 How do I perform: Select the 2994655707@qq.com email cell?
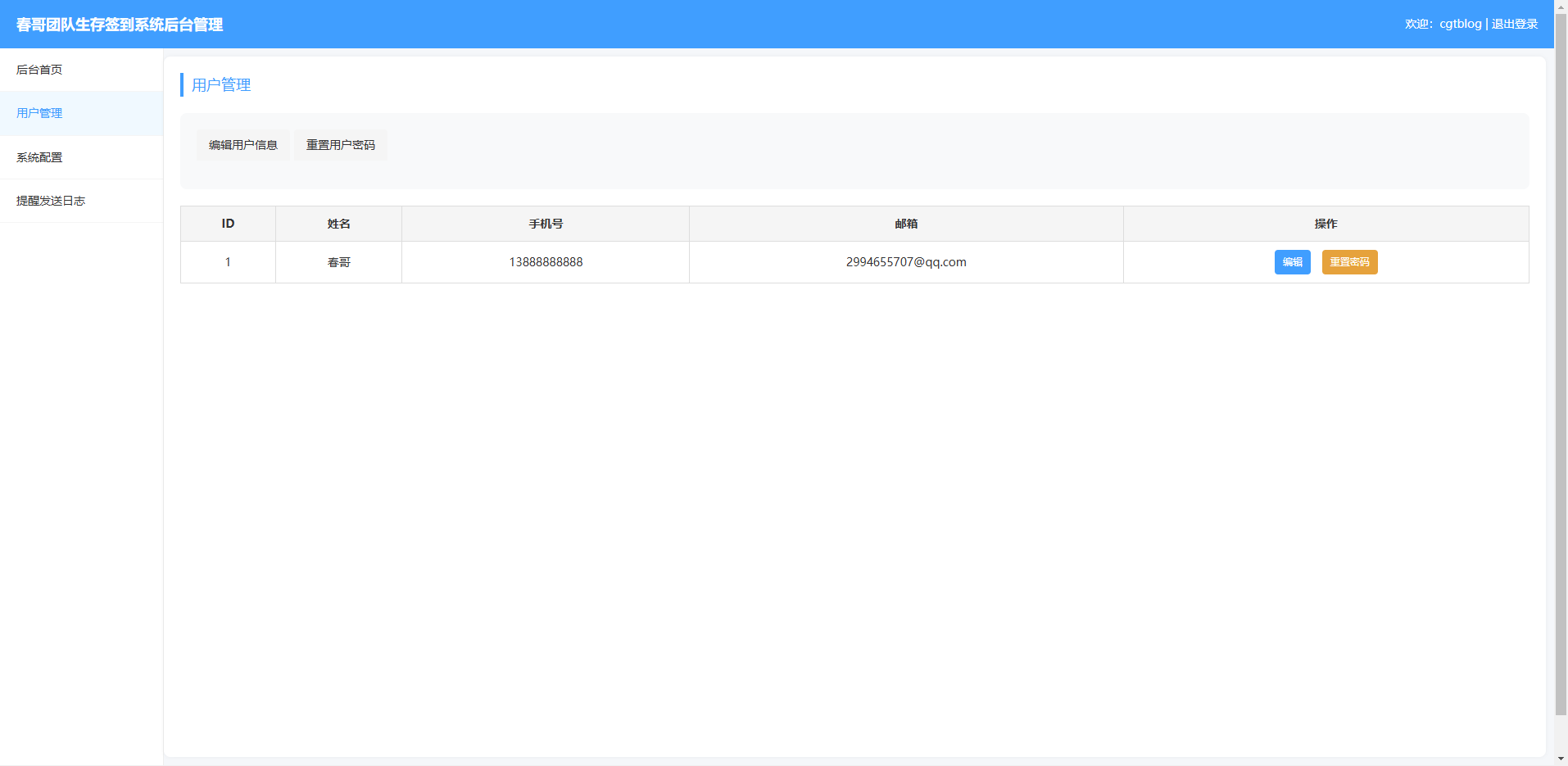point(906,262)
